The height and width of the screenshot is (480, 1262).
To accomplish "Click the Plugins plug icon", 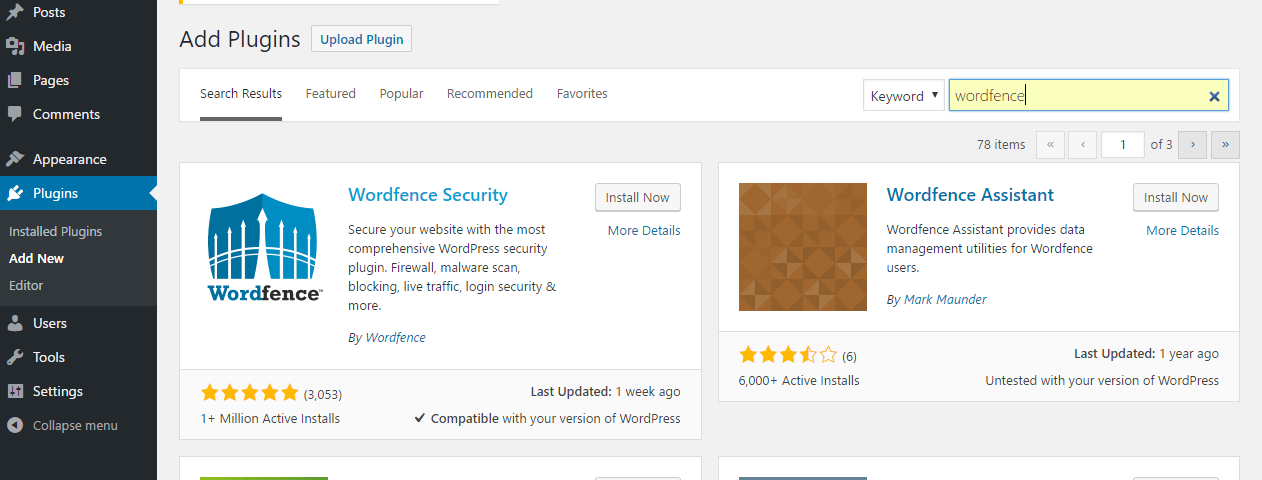I will click(x=15, y=193).
